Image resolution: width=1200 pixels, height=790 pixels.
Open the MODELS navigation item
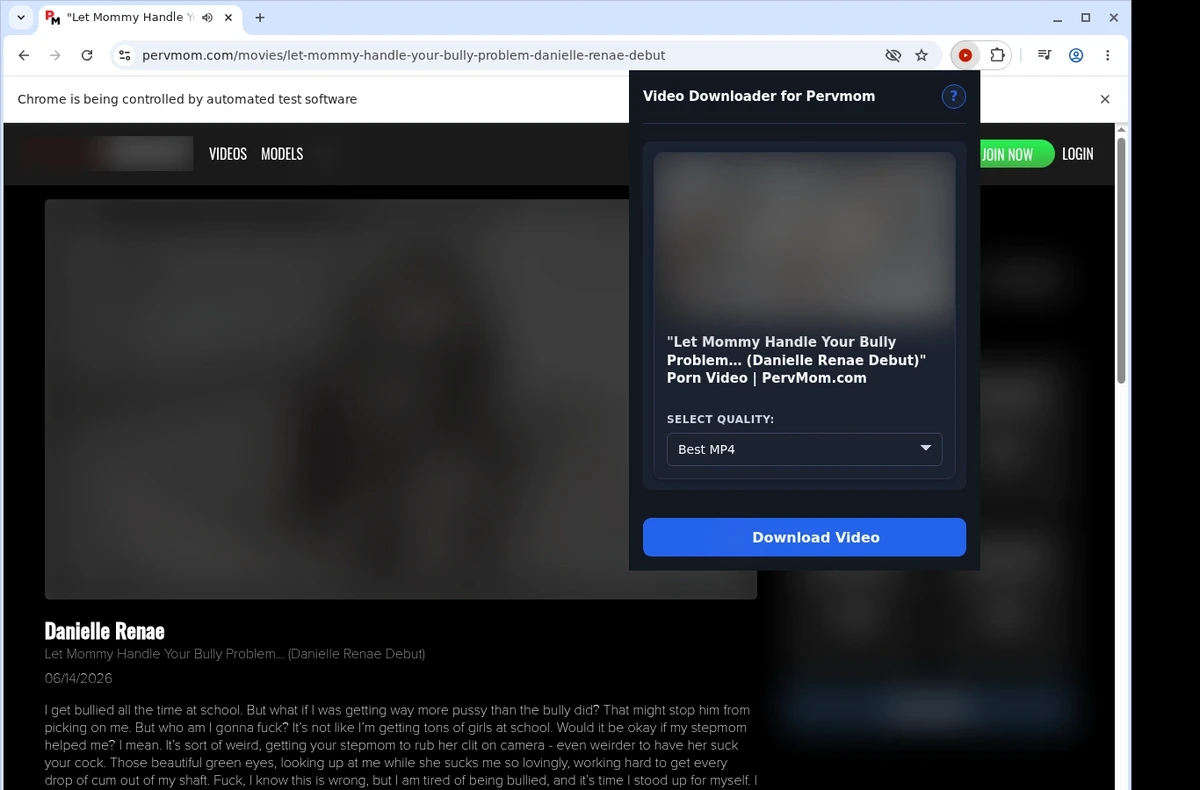point(282,154)
